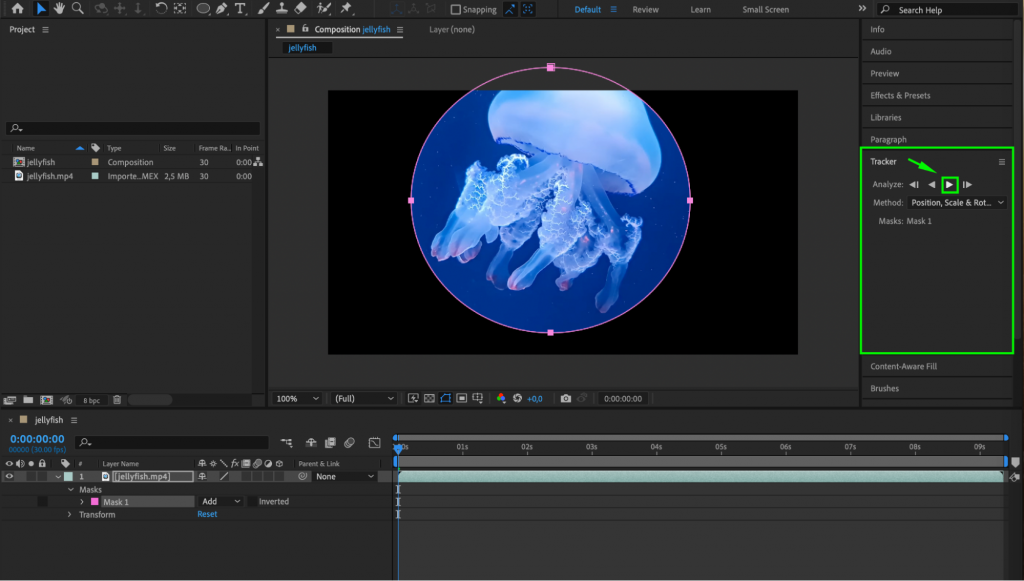Expand the Transform properties group
1024x581 pixels.
pos(69,513)
